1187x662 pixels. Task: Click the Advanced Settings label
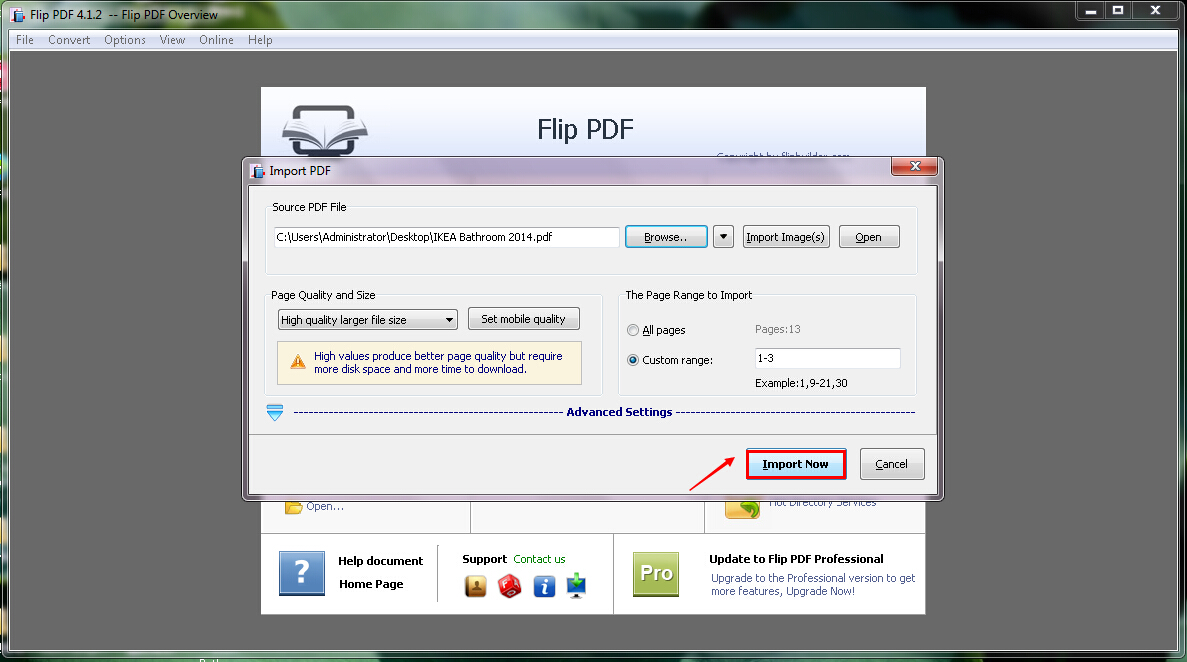coord(619,412)
